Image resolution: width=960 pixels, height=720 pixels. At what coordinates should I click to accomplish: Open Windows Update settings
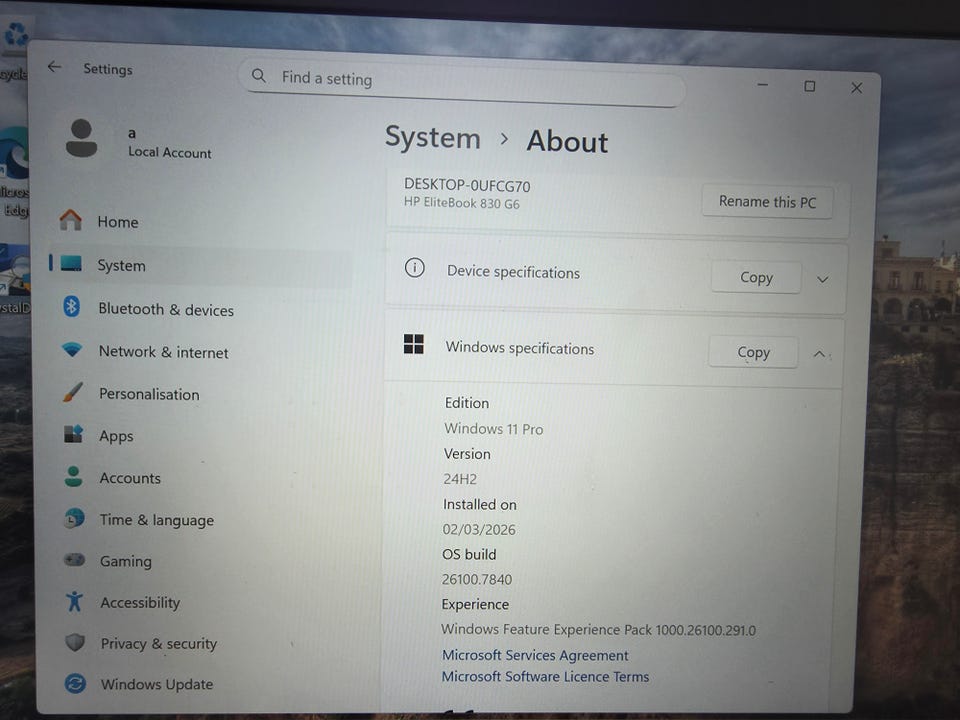pos(202,684)
